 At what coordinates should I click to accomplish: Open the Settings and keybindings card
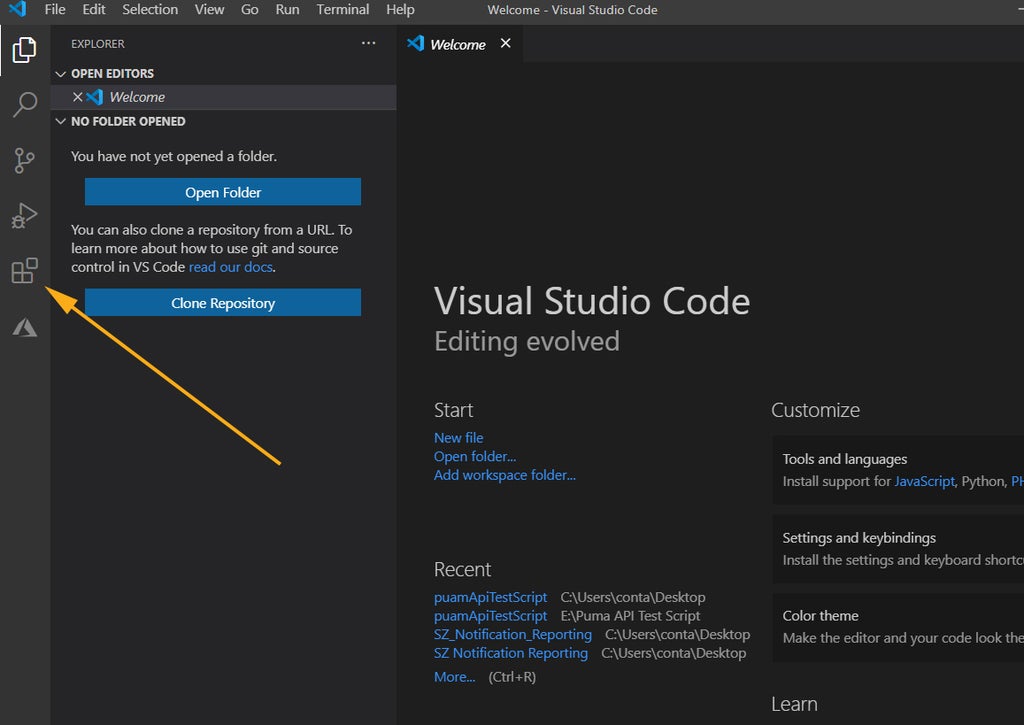tap(898, 549)
